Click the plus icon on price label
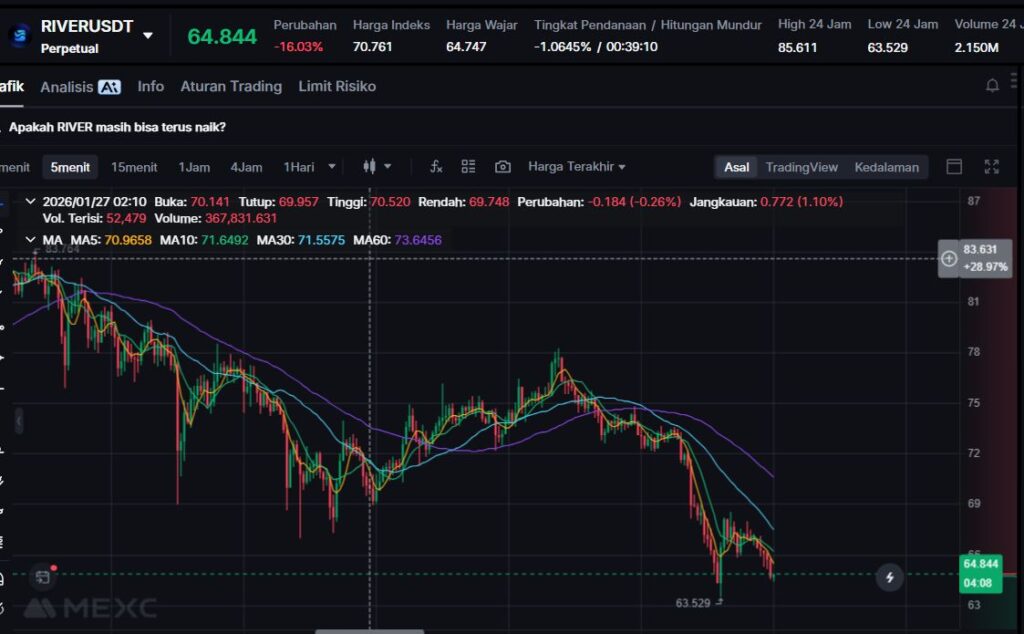 click(x=949, y=259)
